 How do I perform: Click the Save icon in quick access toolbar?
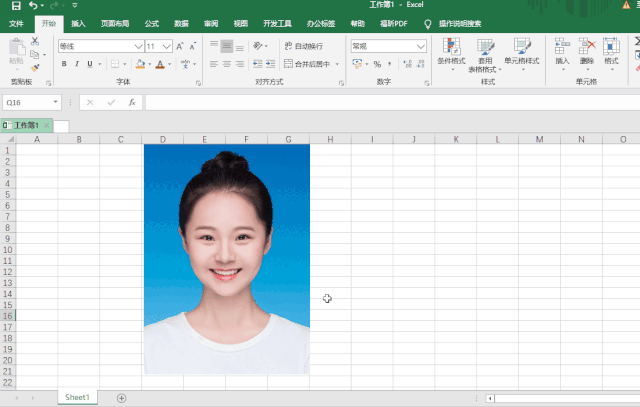[x=16, y=6]
